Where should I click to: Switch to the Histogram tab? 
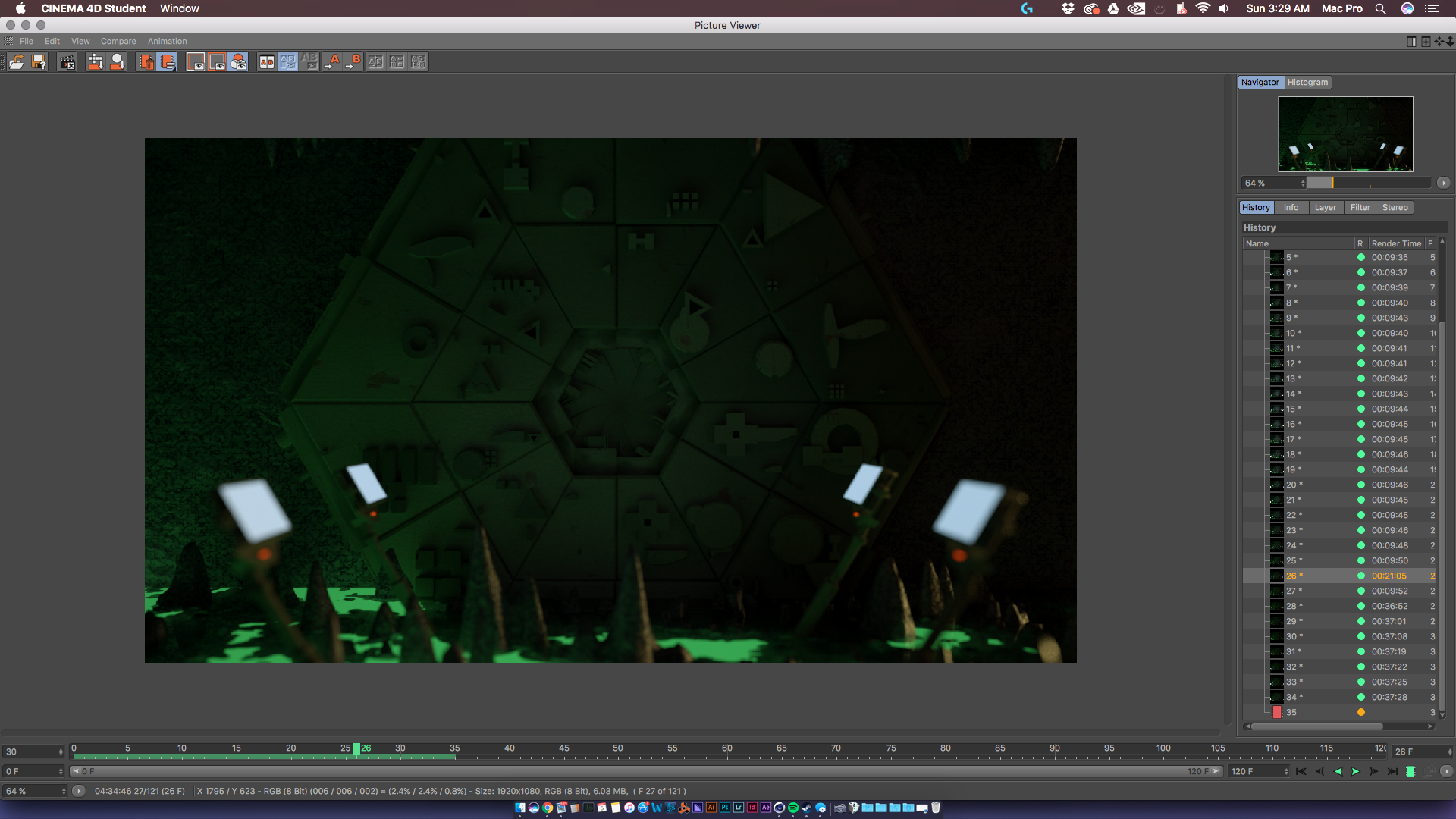[x=1307, y=82]
